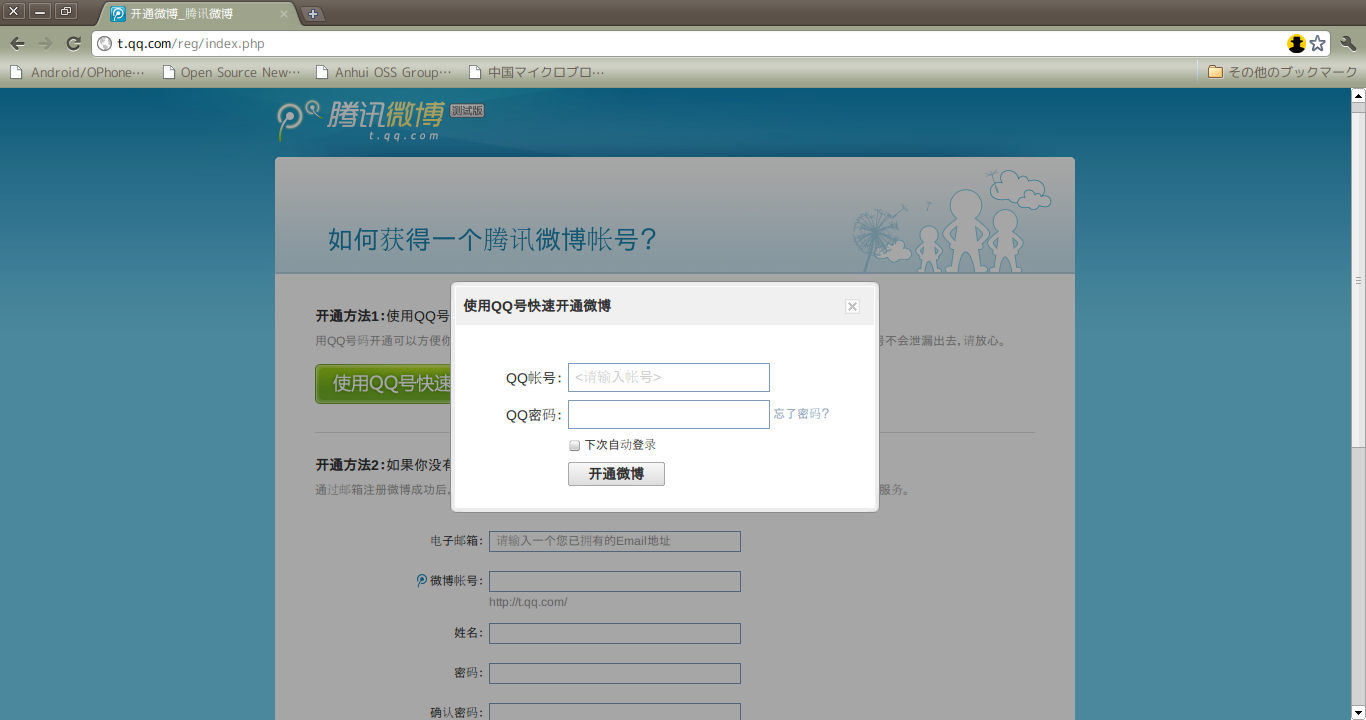Click the 密码 field below 姓名
1366x720 pixels.
coord(615,673)
